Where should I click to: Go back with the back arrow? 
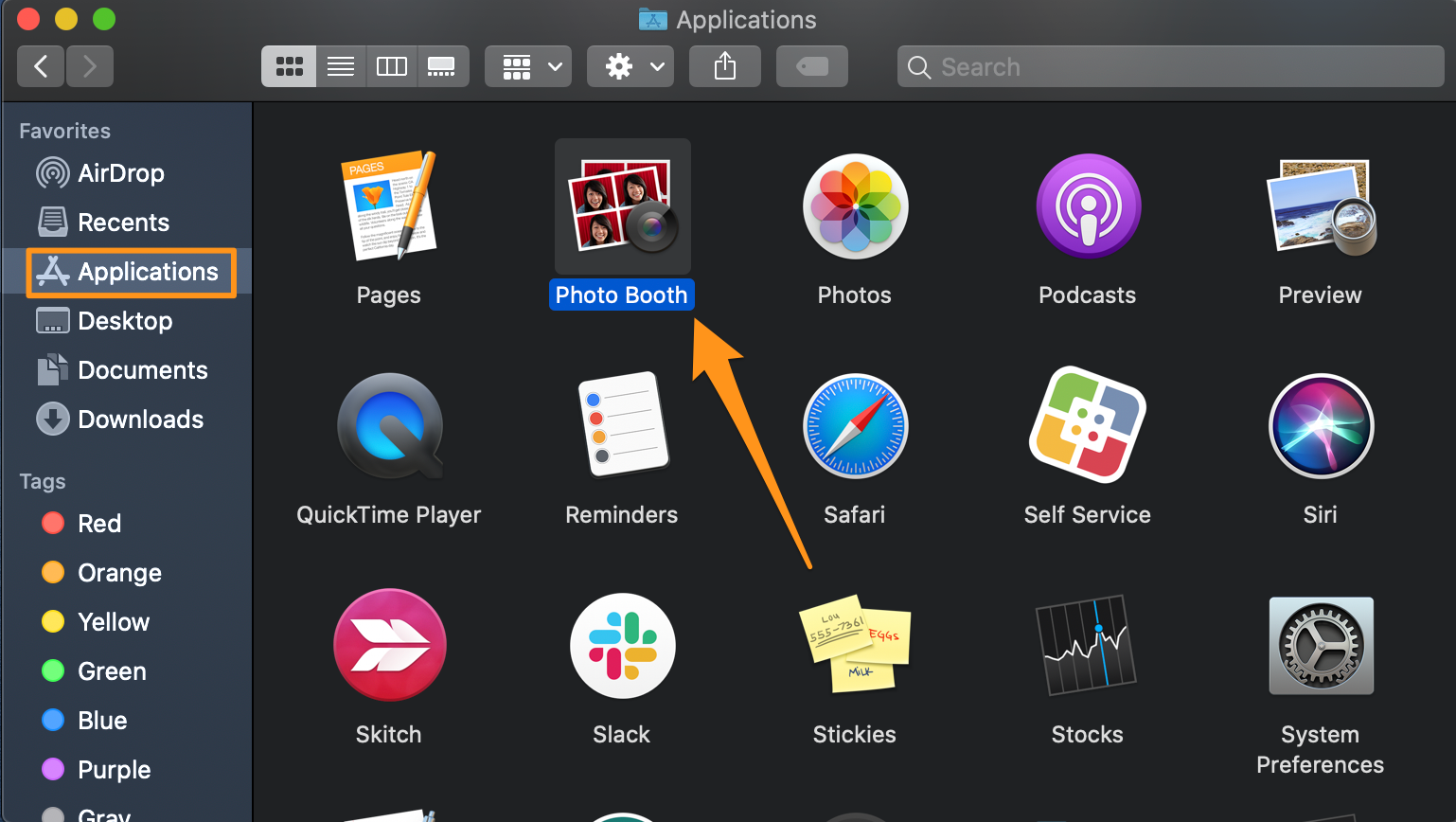click(x=41, y=66)
